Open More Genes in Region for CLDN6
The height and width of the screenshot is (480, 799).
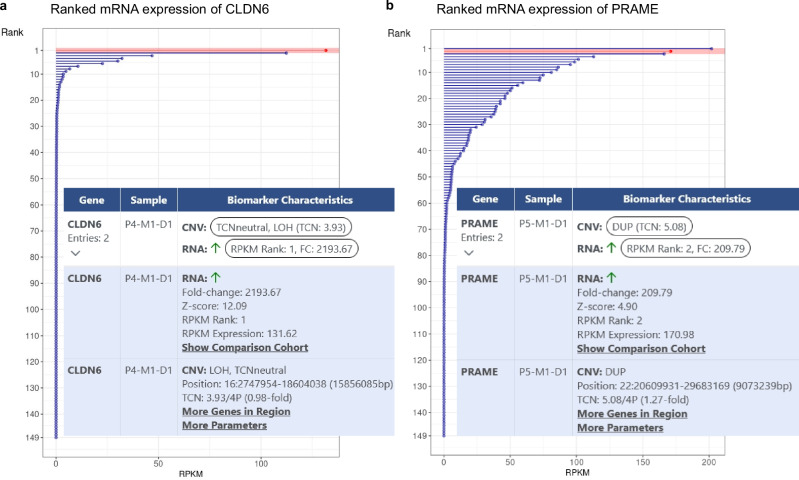[236, 412]
